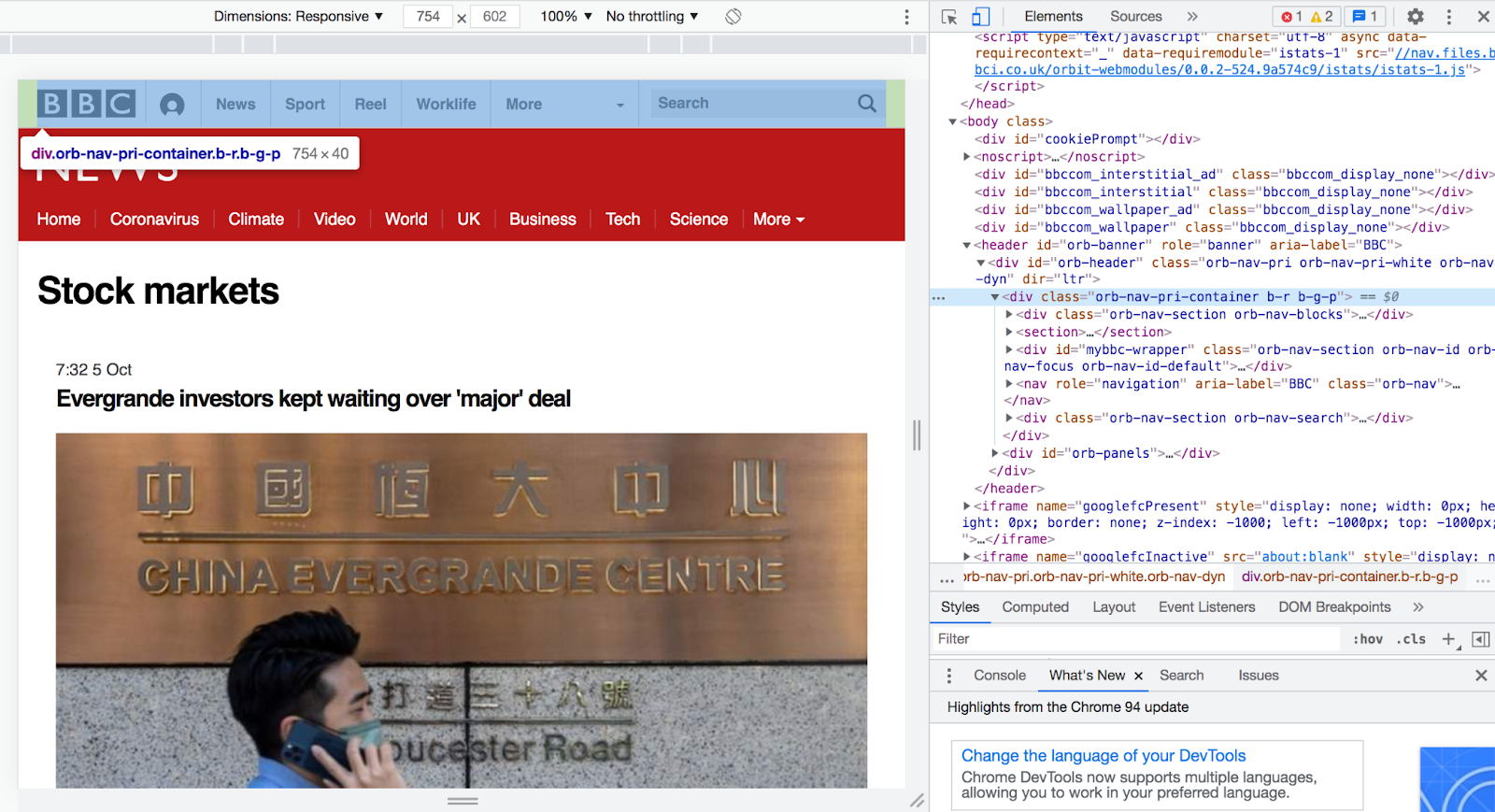Open the 100% zoom dropdown

tap(566, 16)
